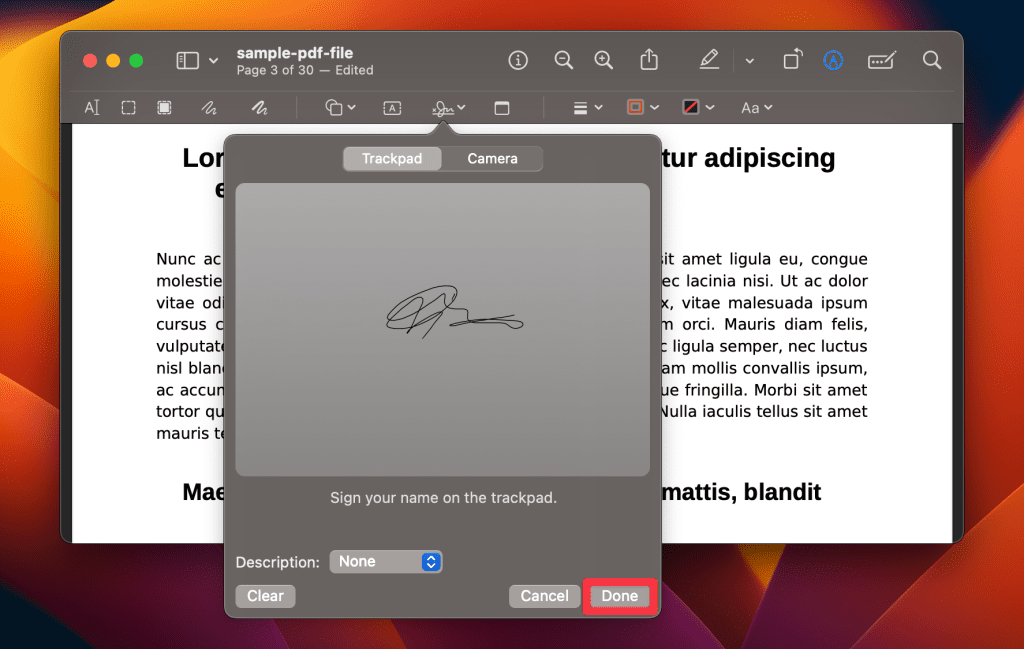The height and width of the screenshot is (649, 1024).
Task: Open the Border Color swatch menu
Action: click(x=643, y=107)
